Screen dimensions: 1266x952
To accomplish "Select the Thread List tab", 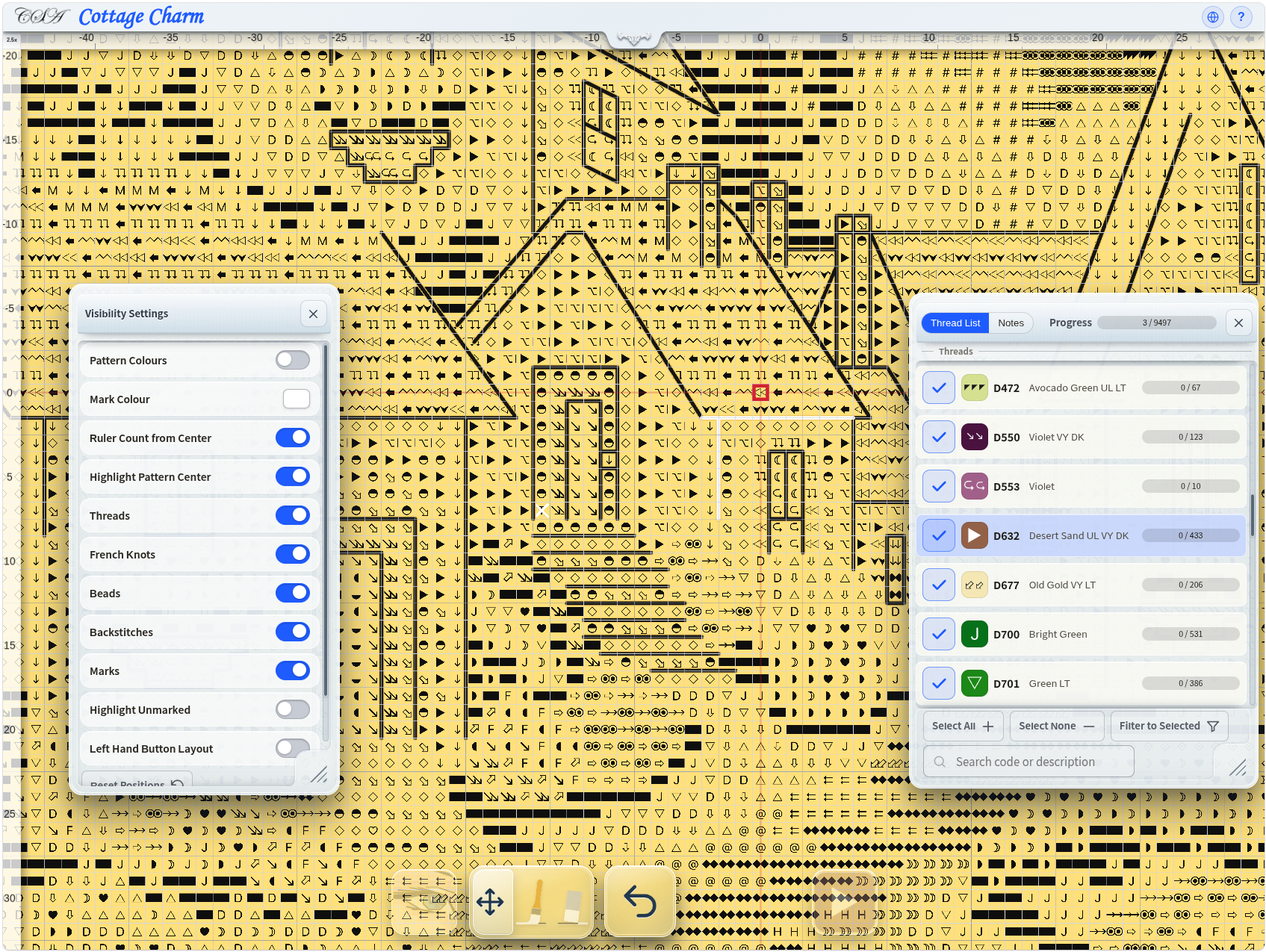I will point(955,323).
